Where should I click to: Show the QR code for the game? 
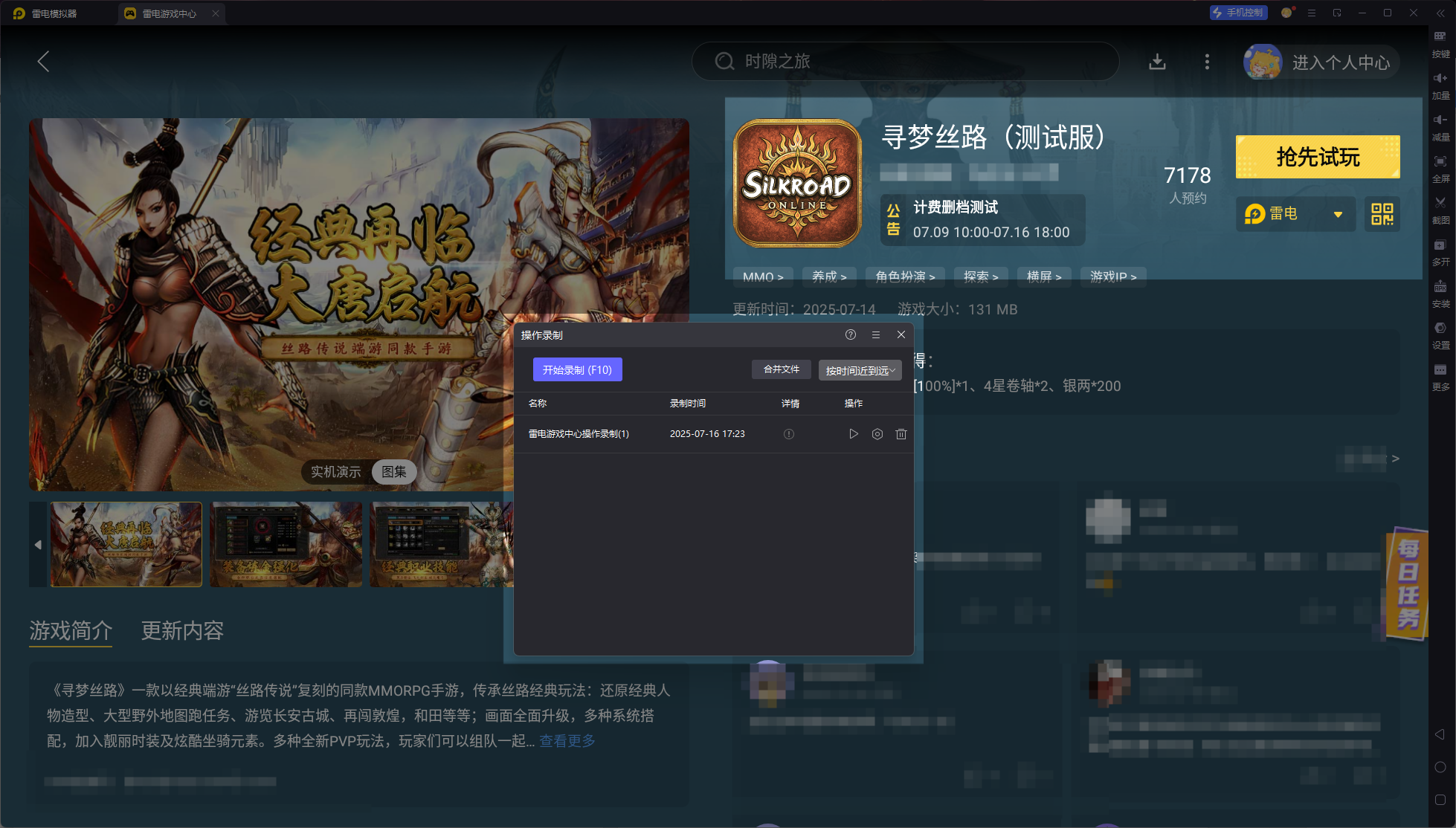tap(1382, 214)
